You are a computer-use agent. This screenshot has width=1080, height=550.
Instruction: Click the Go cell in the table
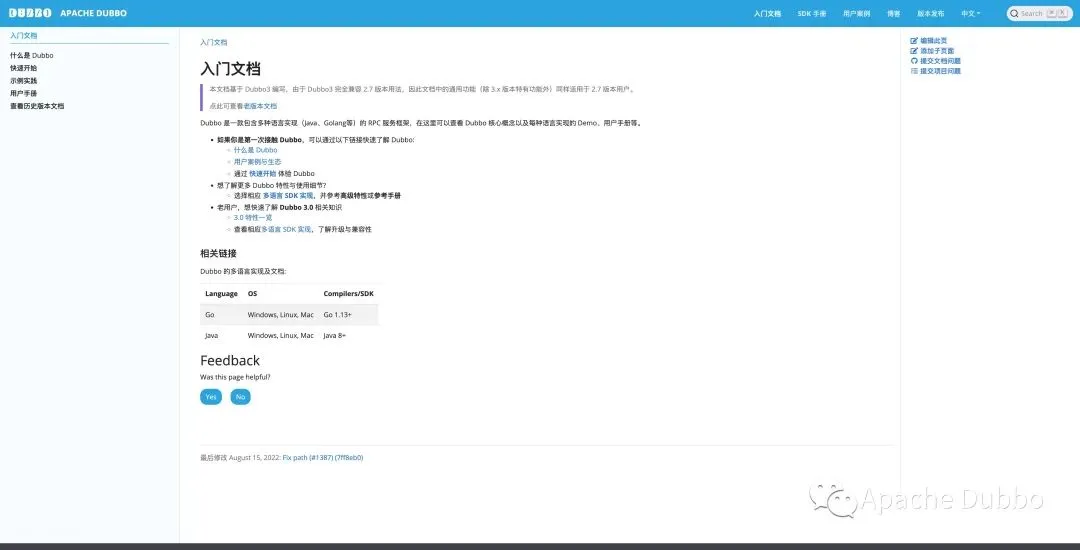click(x=210, y=315)
